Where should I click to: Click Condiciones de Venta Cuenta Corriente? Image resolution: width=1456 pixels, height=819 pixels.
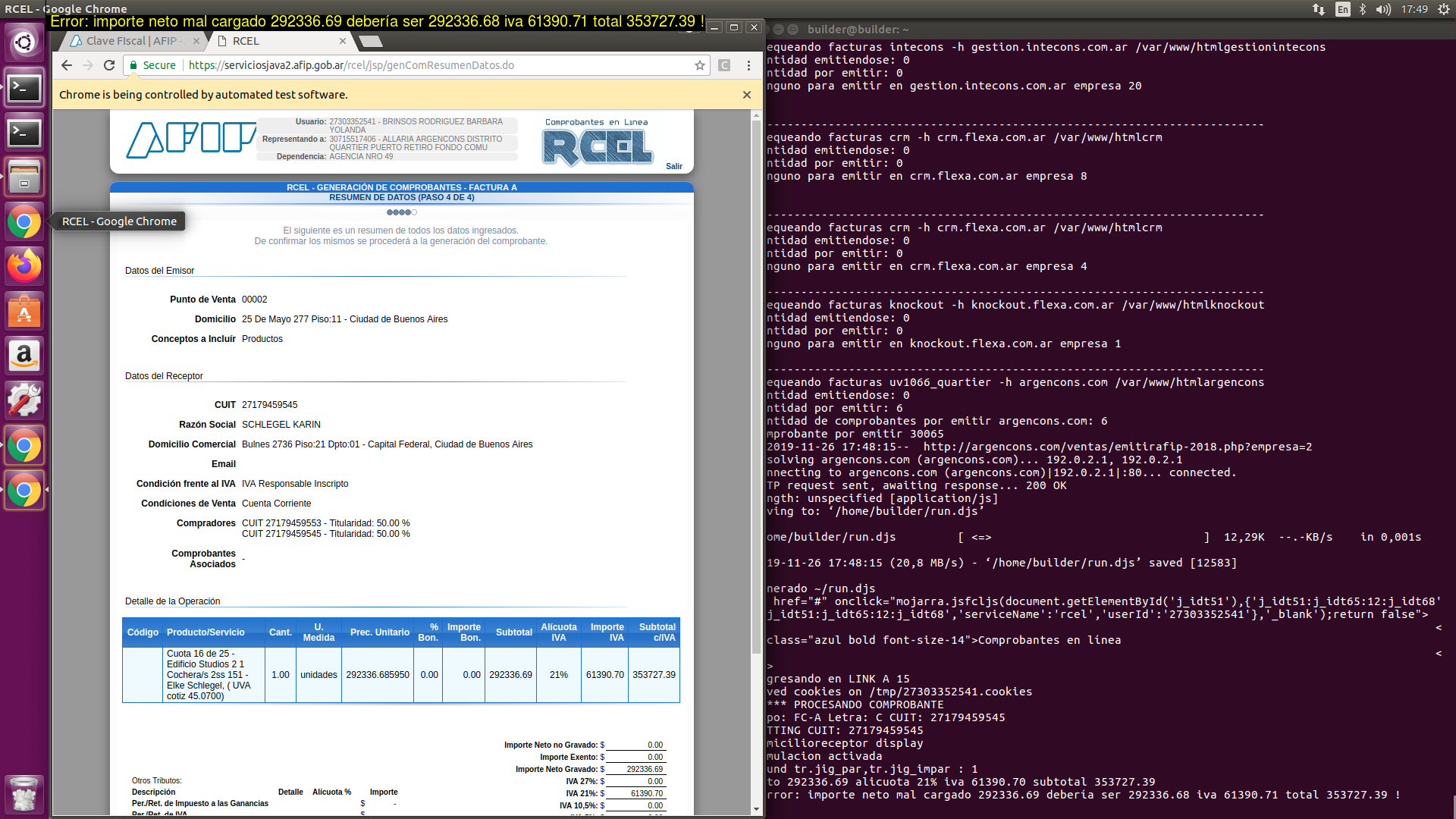coord(277,504)
